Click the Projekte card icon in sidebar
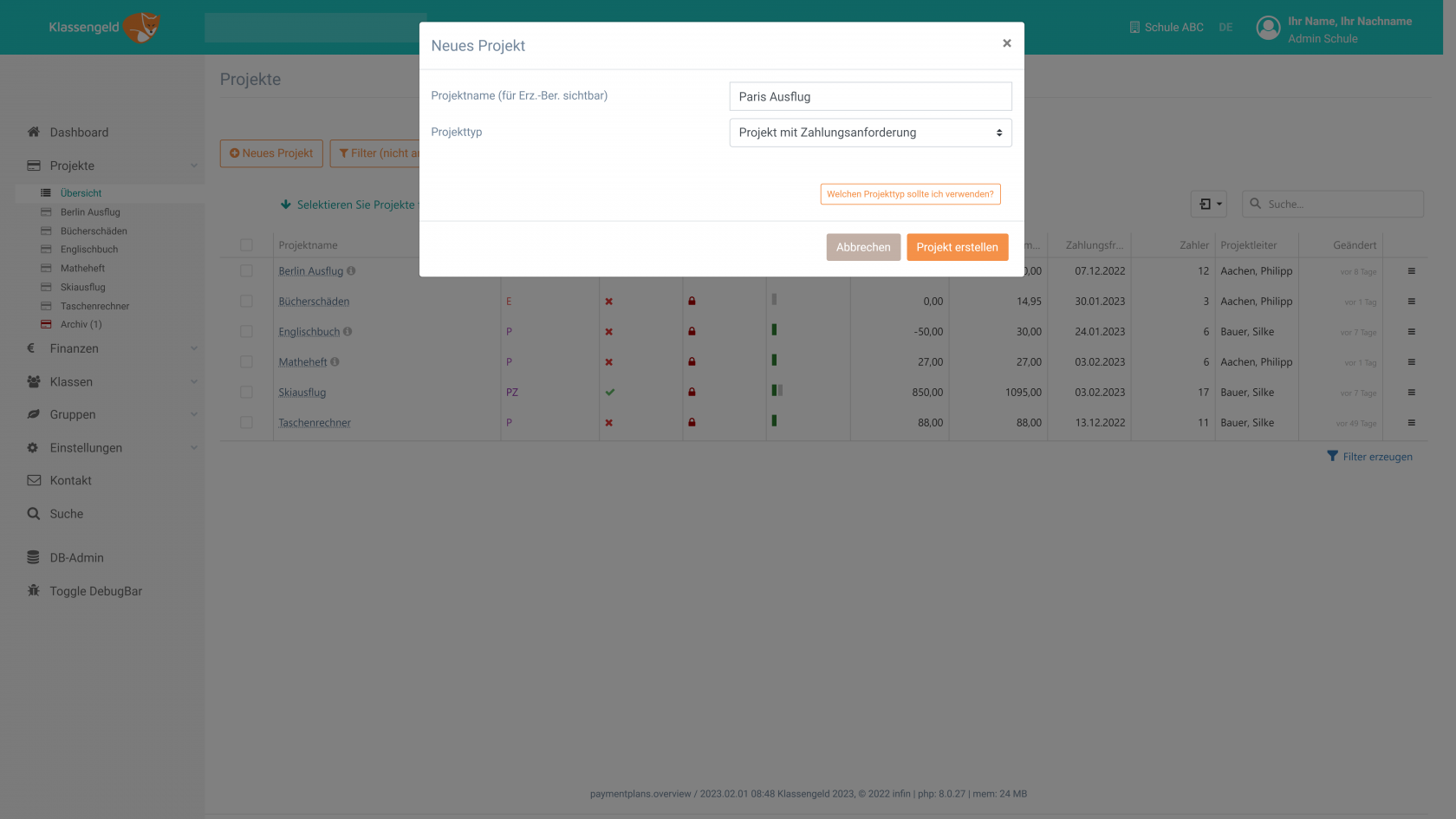The height and width of the screenshot is (819, 1456). click(34, 166)
